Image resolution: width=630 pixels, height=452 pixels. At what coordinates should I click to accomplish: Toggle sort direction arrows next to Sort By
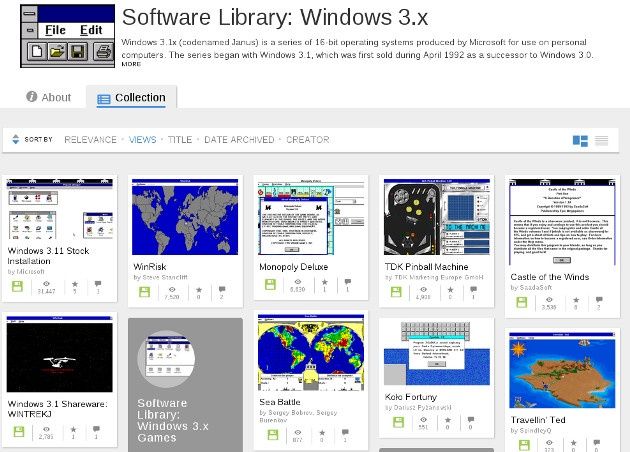pos(16,139)
